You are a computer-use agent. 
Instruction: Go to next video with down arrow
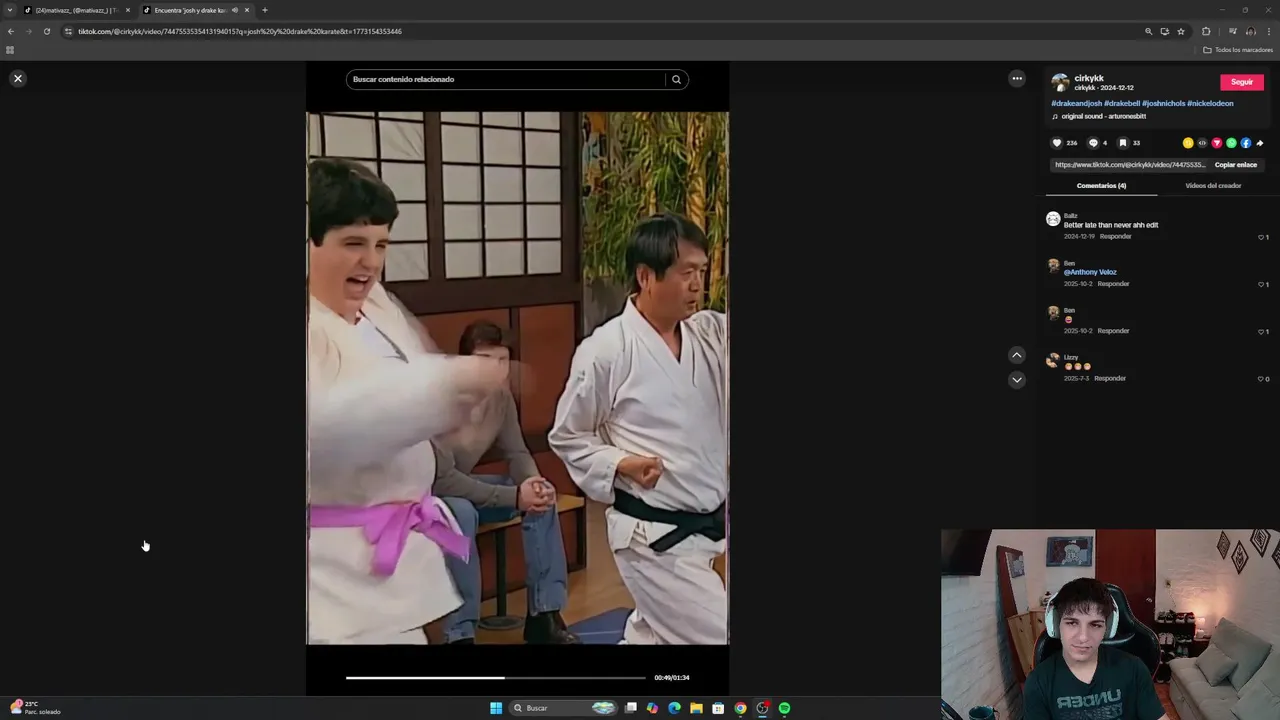(1017, 380)
